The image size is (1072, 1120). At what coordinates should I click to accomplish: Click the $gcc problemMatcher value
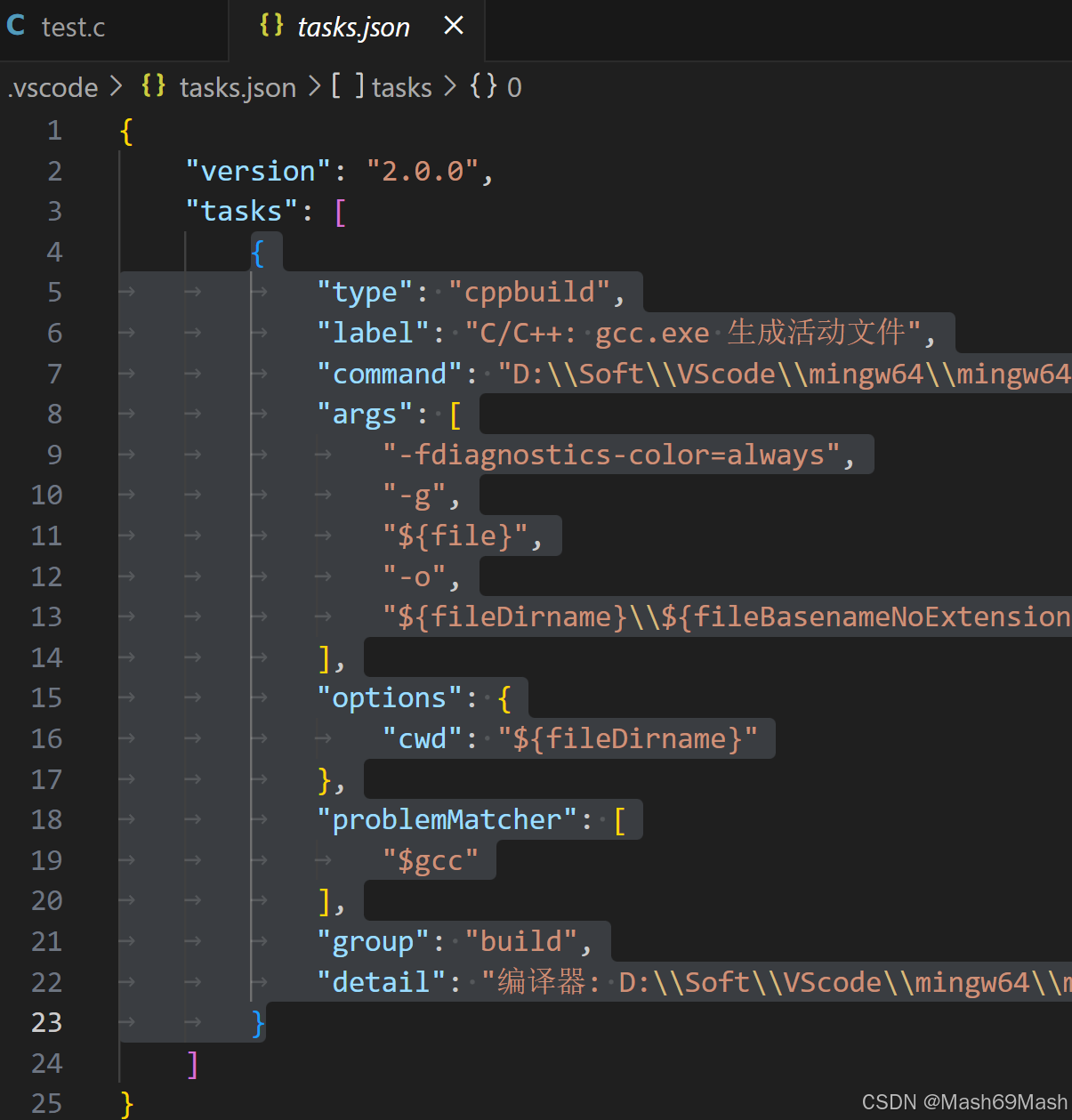[x=429, y=859]
